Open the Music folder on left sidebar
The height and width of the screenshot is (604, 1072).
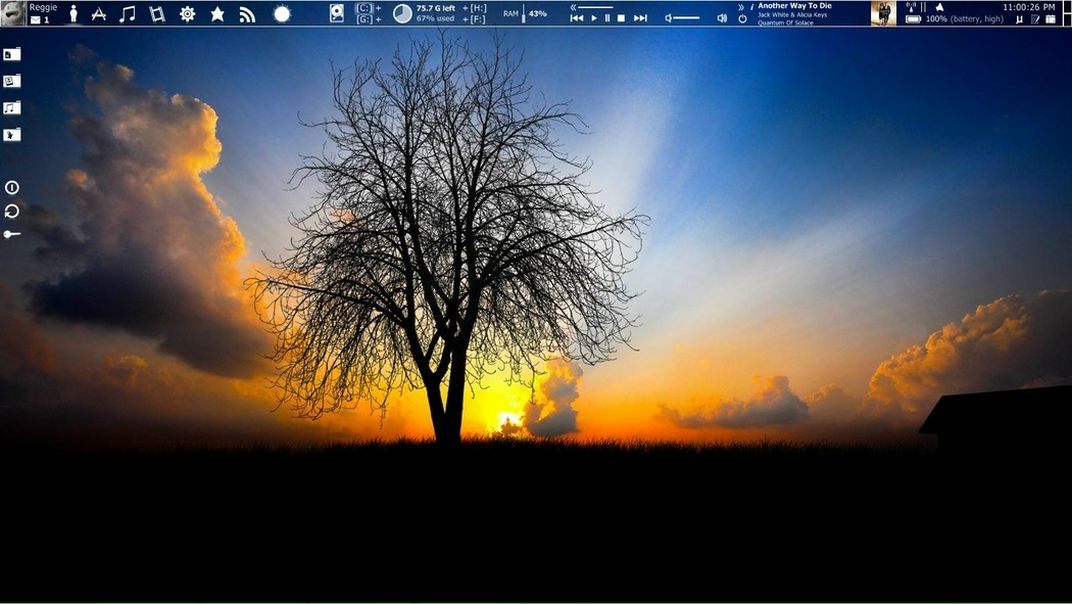[12, 108]
